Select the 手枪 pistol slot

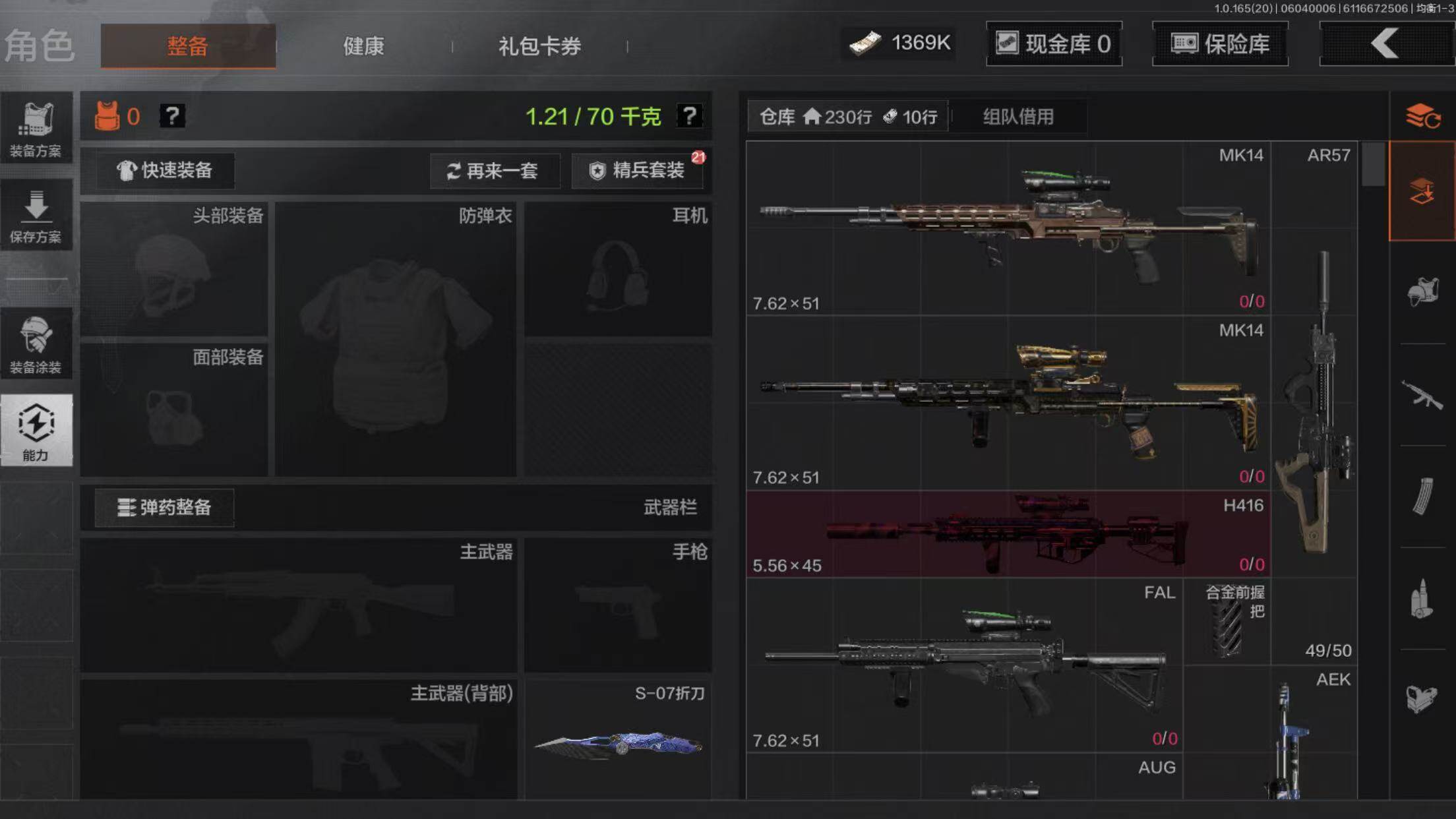[x=618, y=605]
